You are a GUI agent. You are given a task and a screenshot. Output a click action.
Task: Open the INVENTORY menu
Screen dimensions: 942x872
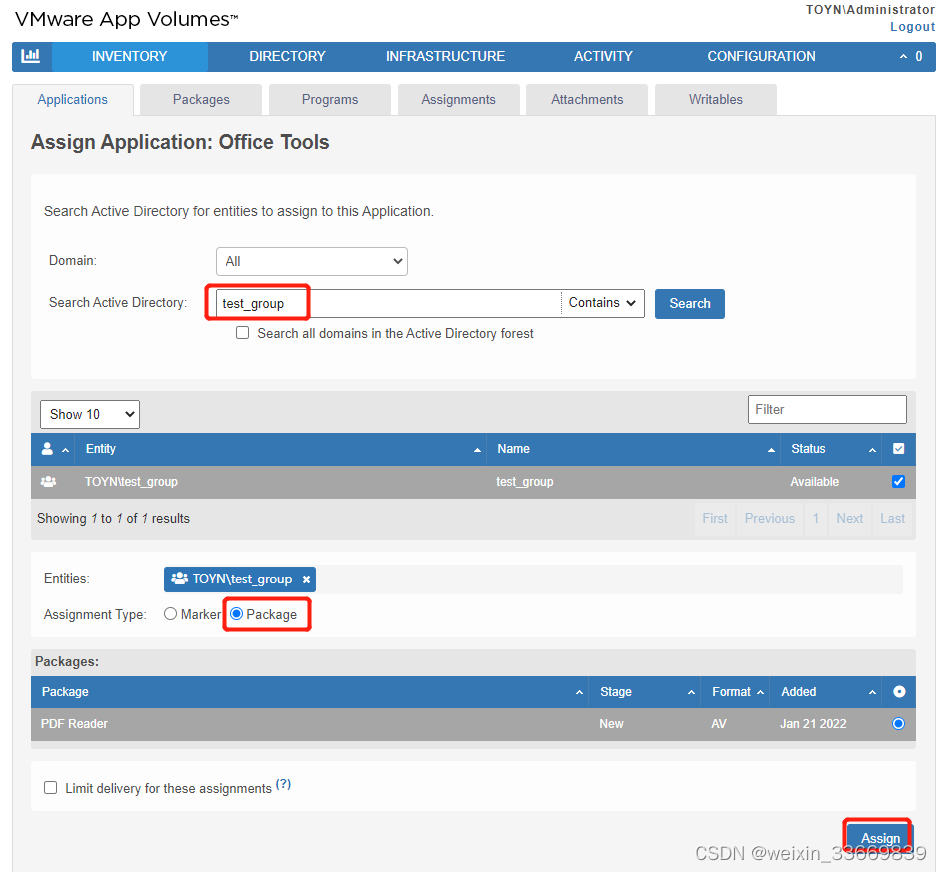pos(130,56)
